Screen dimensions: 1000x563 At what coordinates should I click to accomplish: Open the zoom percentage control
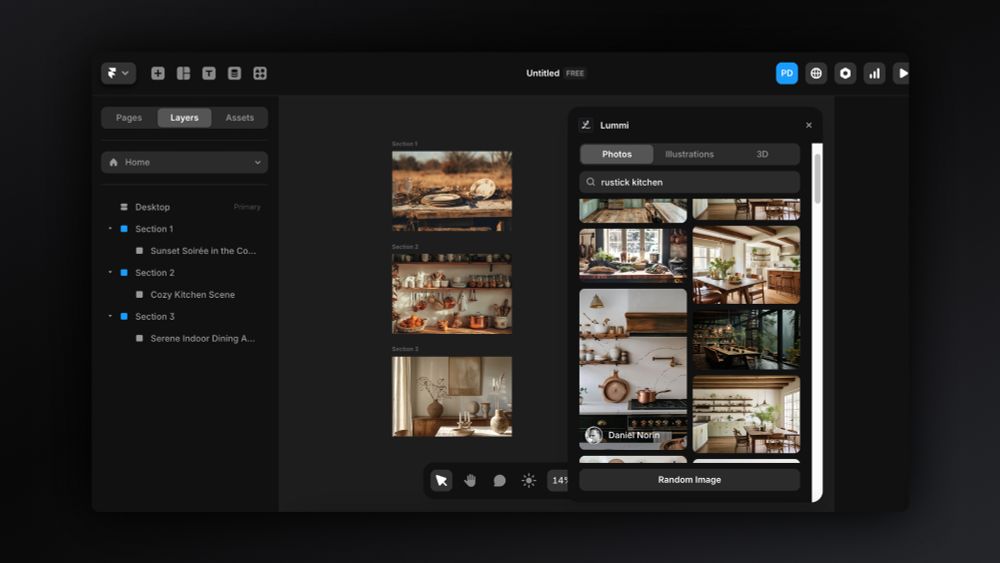point(559,480)
